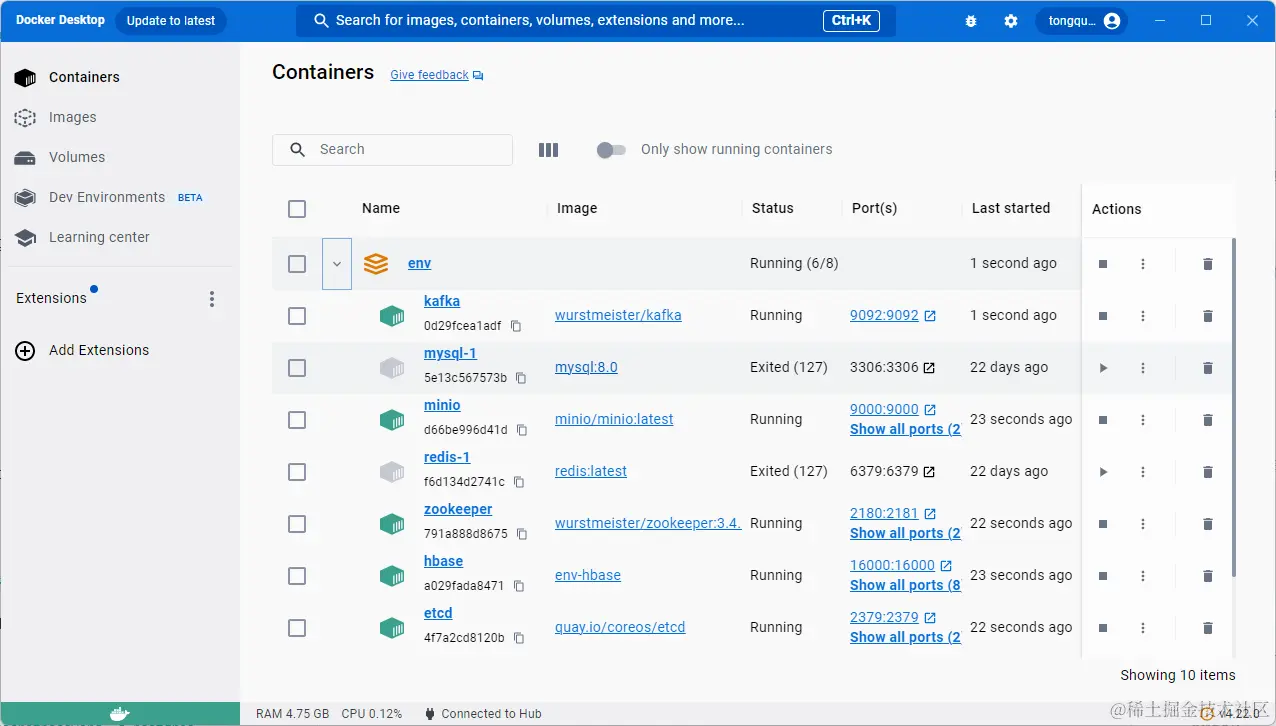
Task: Delete the redis-1 container
Action: tap(1207, 472)
